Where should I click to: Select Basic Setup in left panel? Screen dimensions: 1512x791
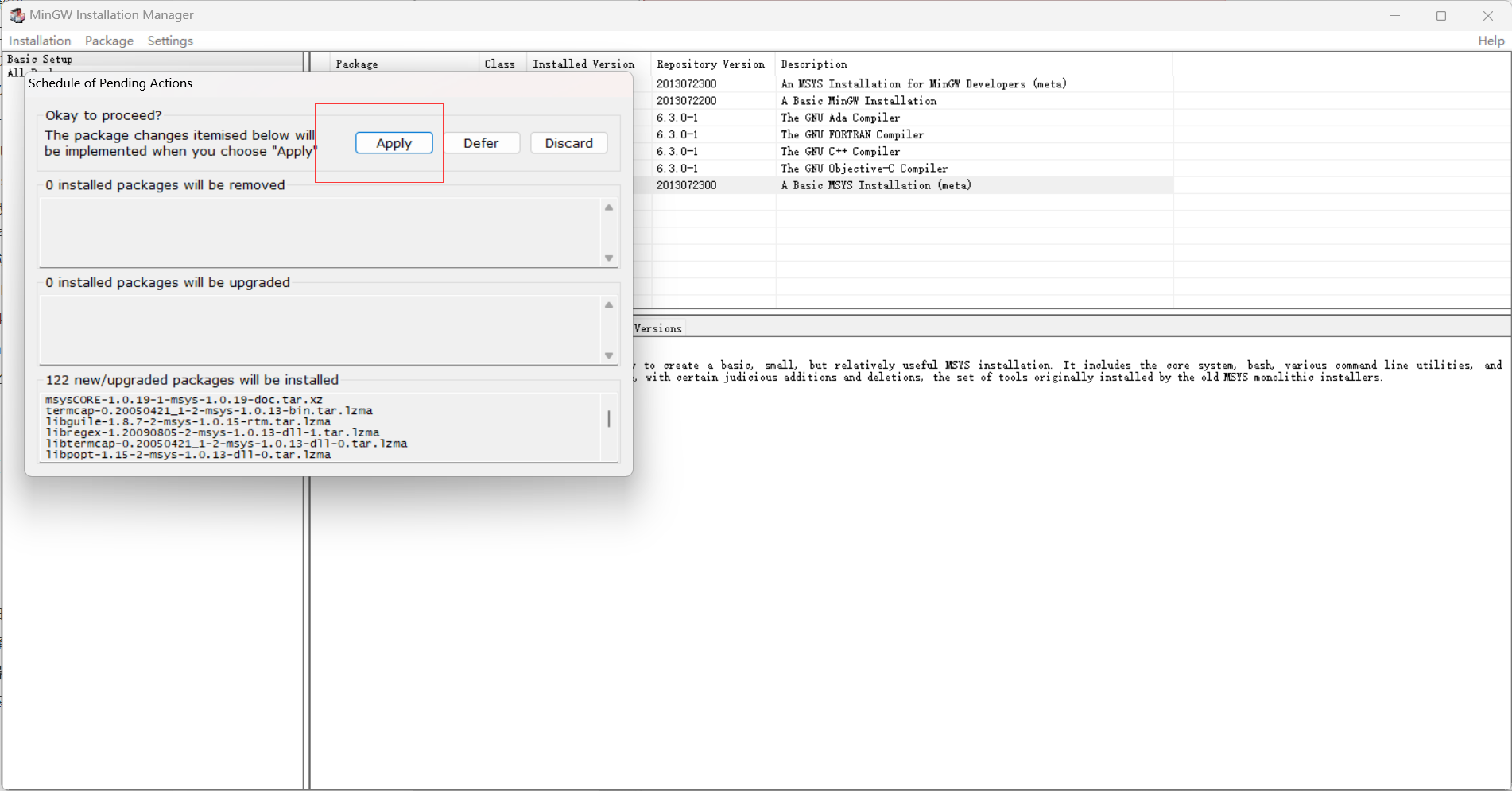click(x=40, y=59)
